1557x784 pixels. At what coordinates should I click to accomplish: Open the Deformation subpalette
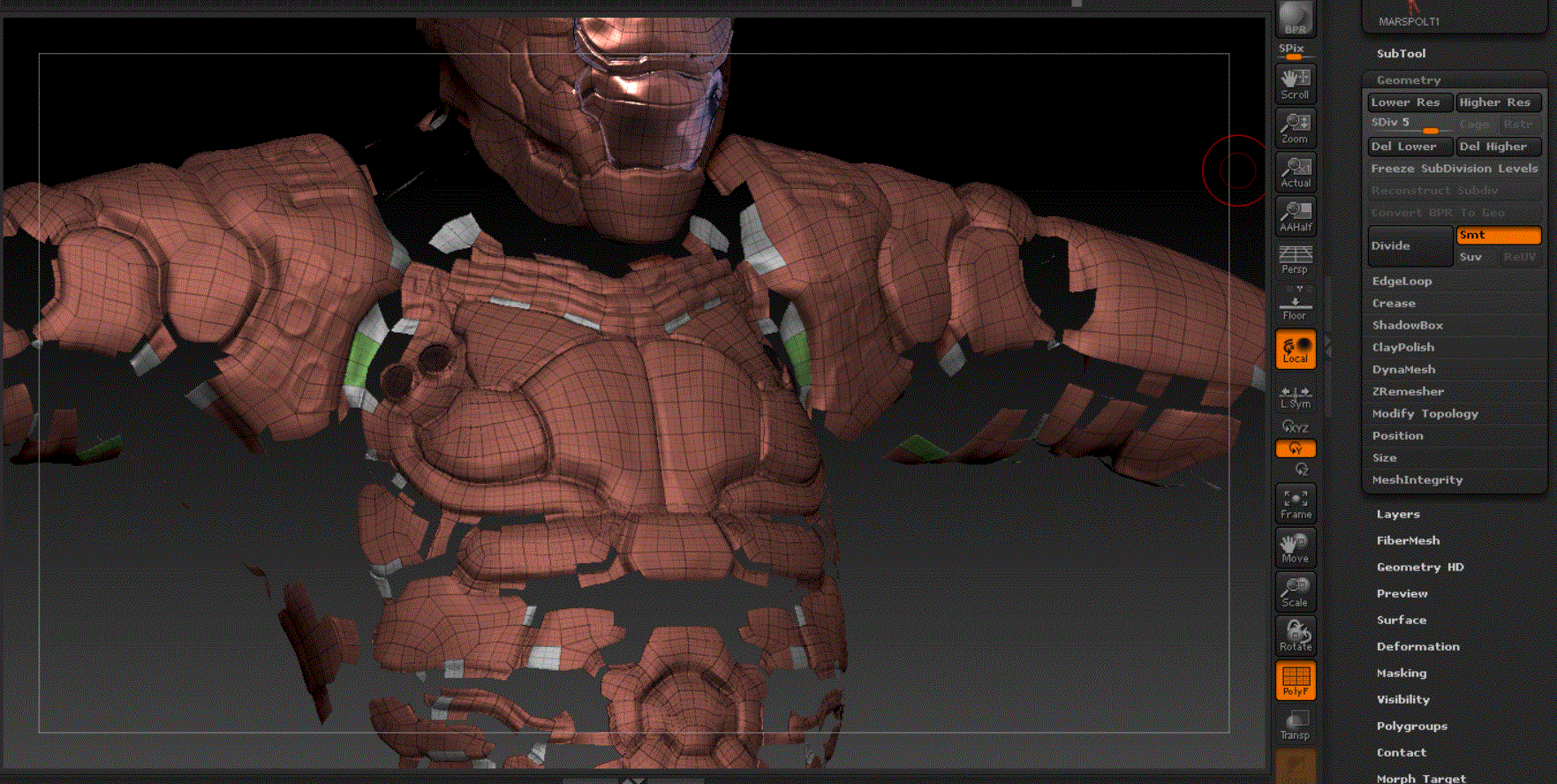(1417, 646)
